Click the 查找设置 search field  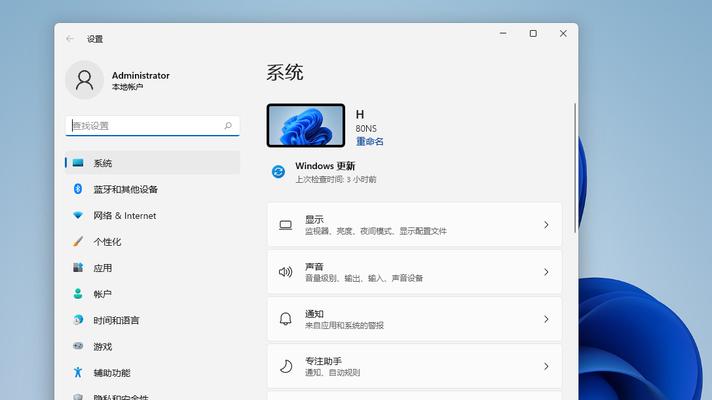[x=153, y=126]
